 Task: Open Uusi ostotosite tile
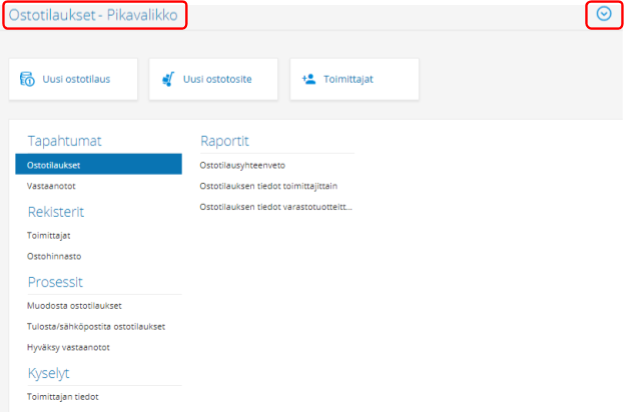tap(213, 79)
